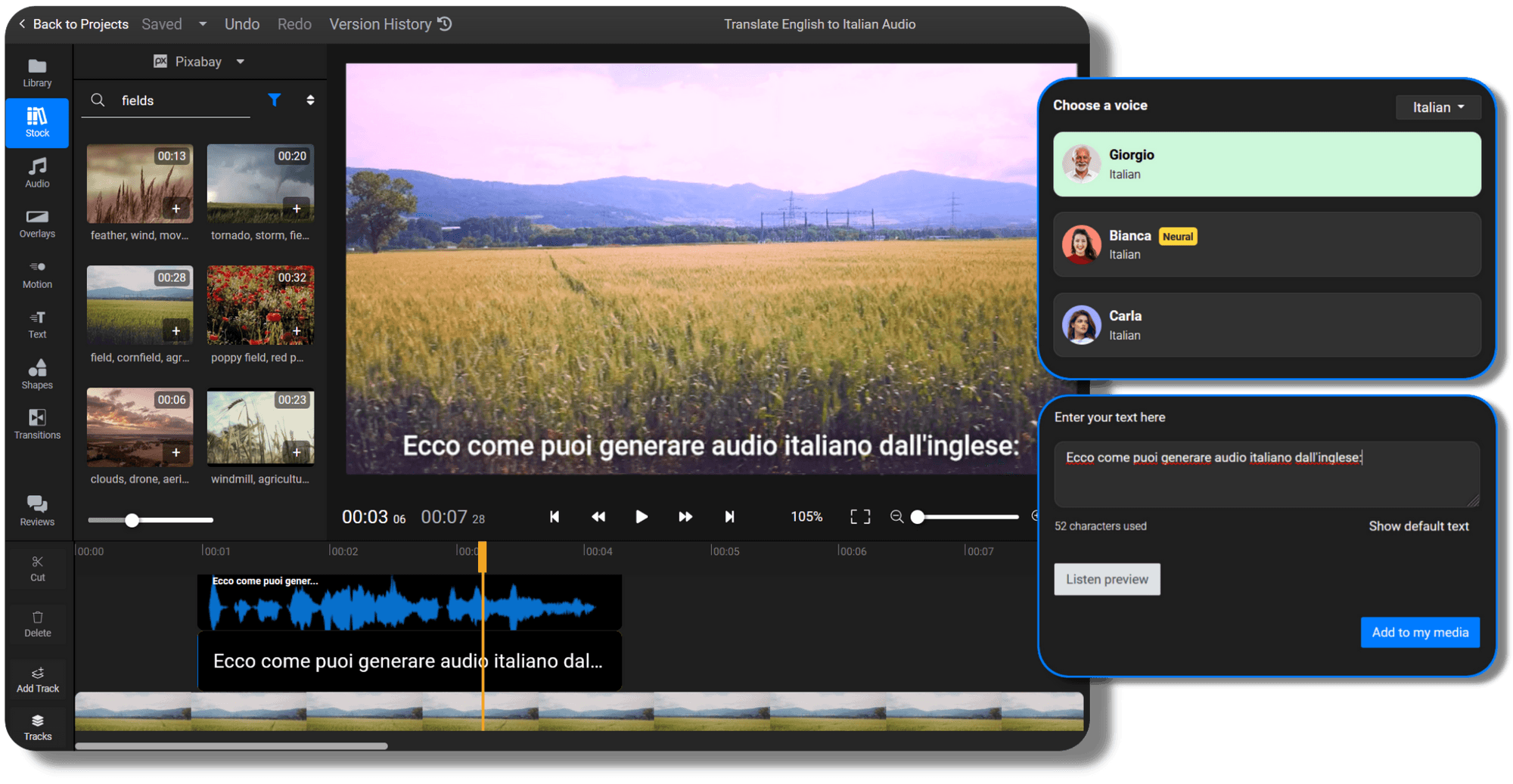Select the Transitions panel icon

[36, 423]
